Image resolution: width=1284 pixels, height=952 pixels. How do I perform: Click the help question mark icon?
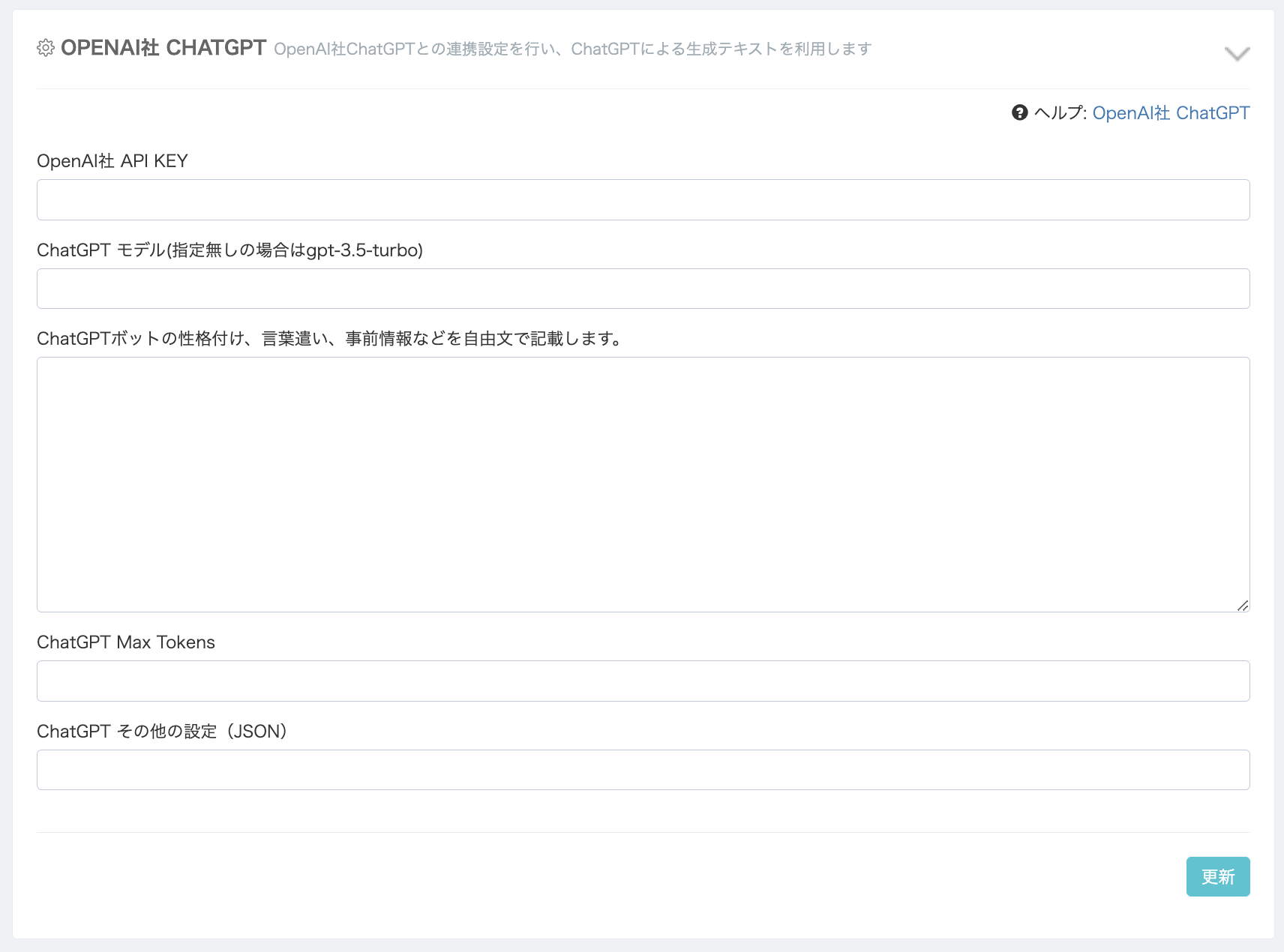1019,112
